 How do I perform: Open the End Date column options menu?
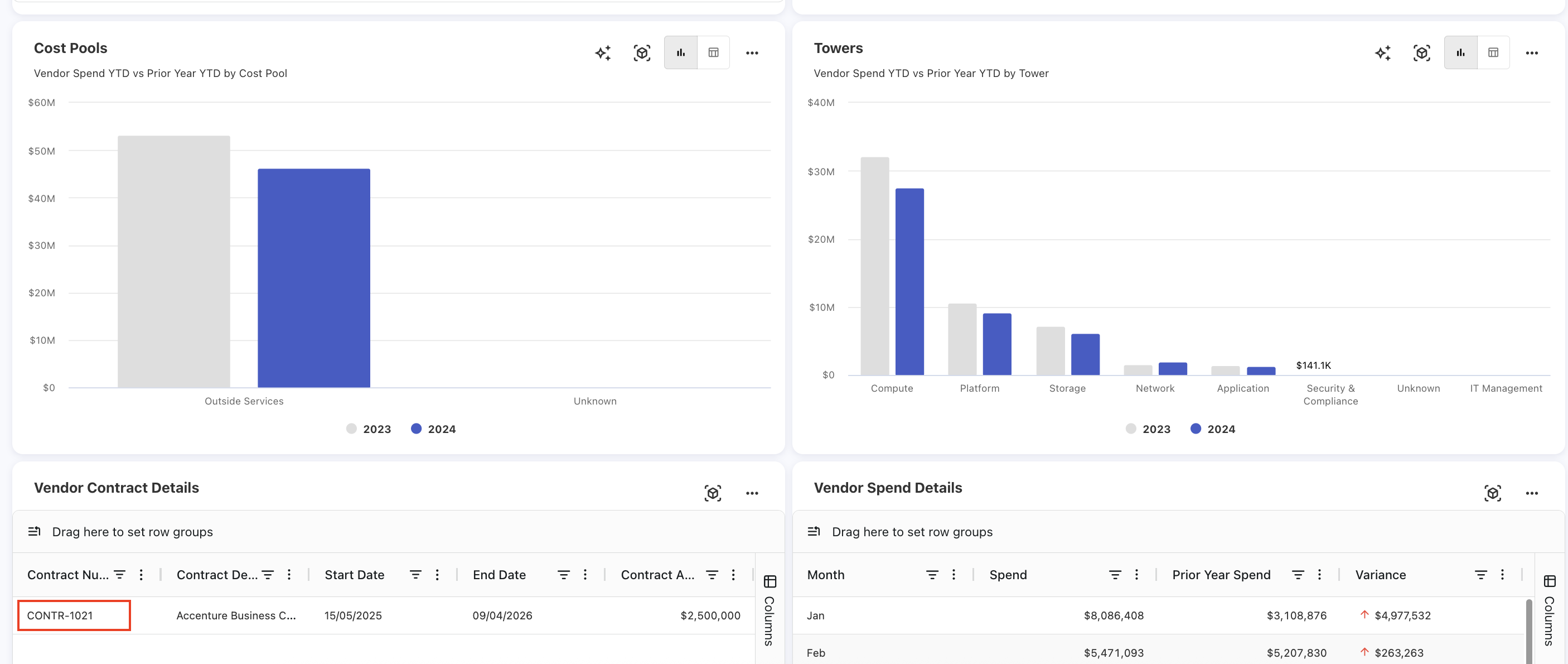tap(585, 575)
